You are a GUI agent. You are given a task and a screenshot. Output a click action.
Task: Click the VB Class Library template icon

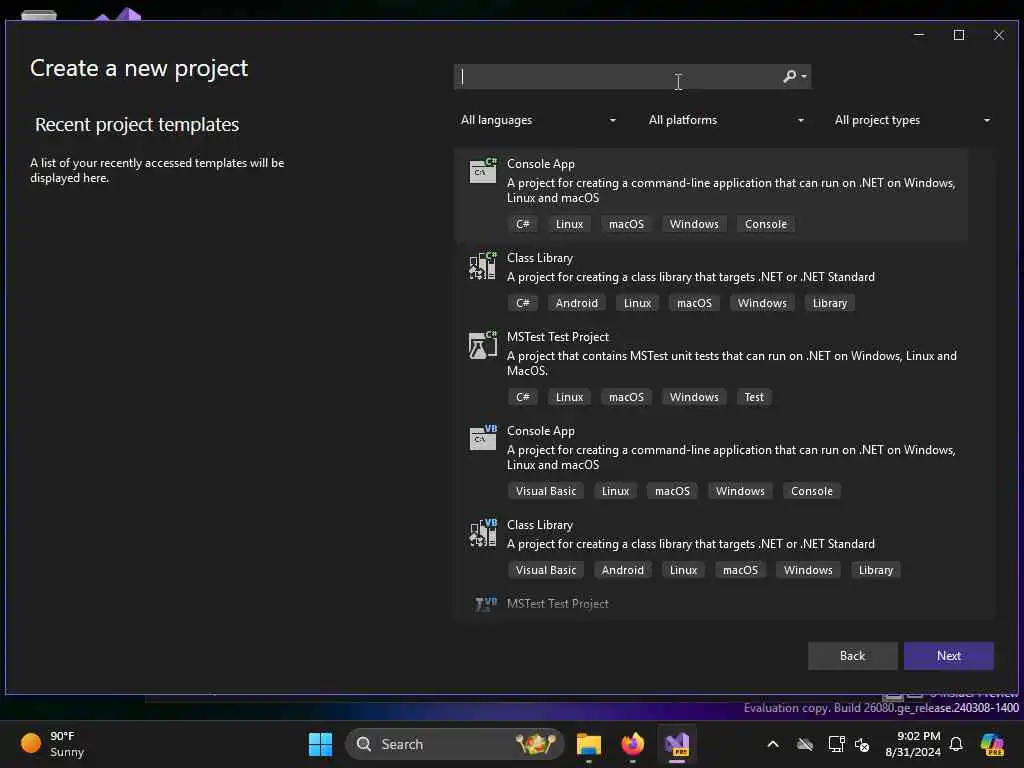pyautogui.click(x=483, y=532)
